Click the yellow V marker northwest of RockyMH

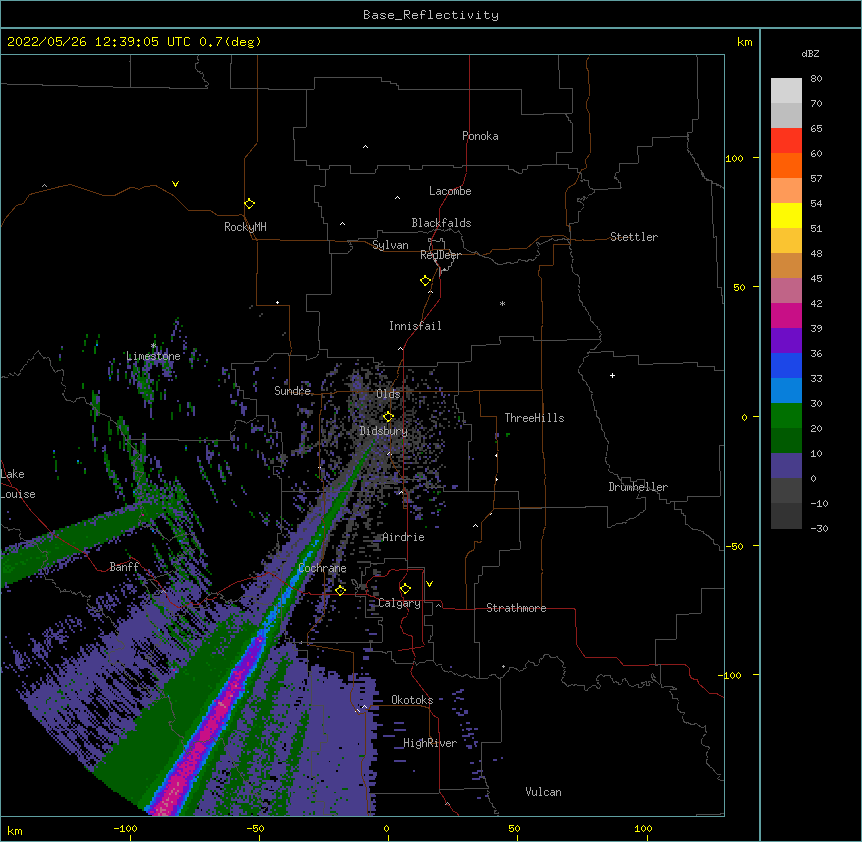[x=175, y=184]
